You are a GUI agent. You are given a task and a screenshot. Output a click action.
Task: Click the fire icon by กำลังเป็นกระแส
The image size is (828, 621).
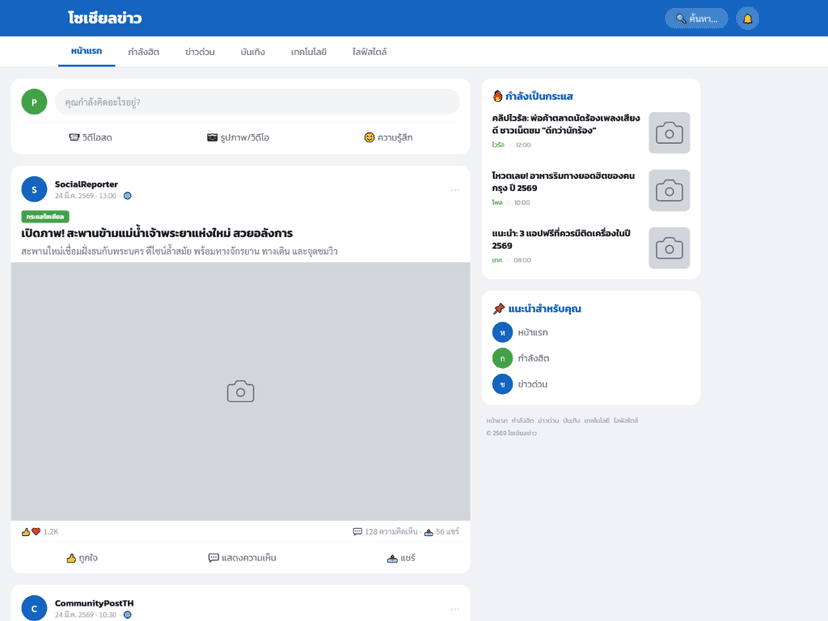point(497,96)
